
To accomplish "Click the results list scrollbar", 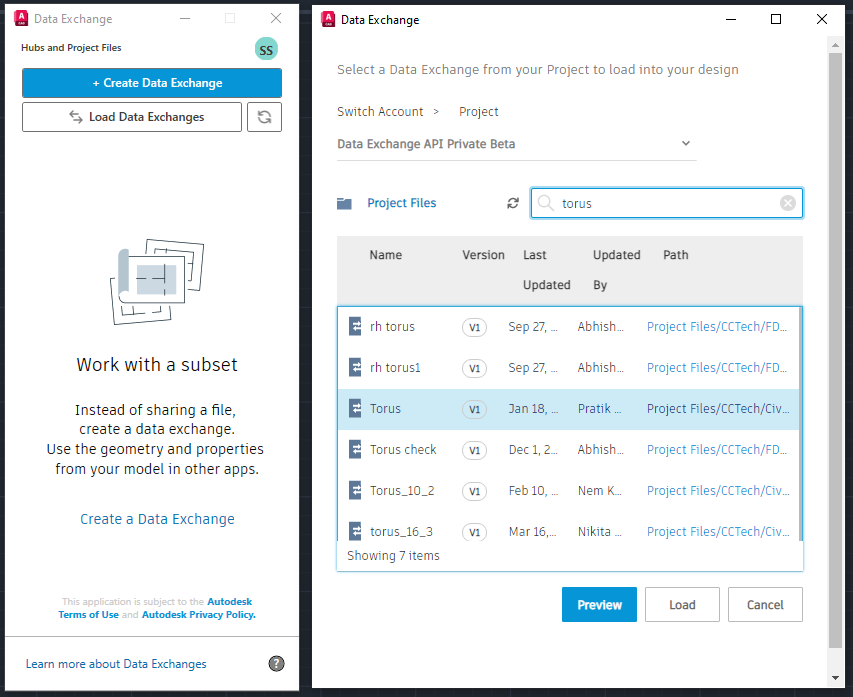I will point(800,424).
